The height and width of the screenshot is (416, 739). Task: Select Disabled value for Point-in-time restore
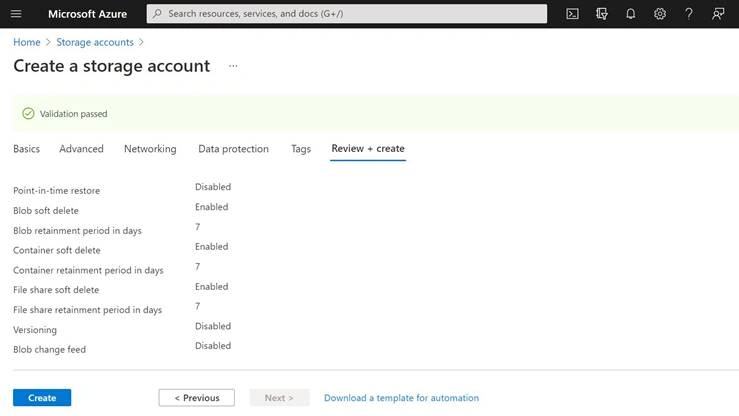coord(213,187)
